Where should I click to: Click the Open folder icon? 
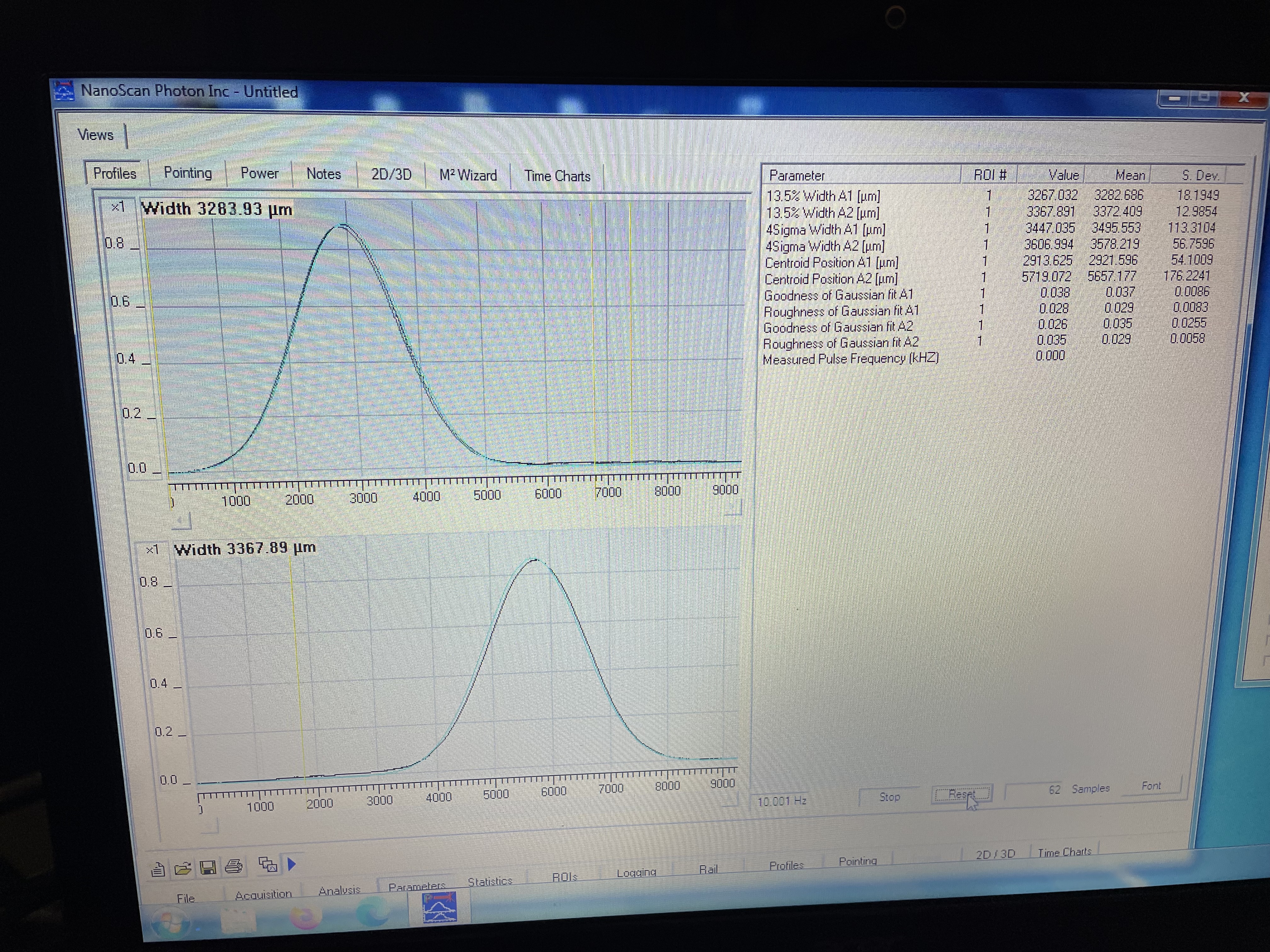coord(183,868)
